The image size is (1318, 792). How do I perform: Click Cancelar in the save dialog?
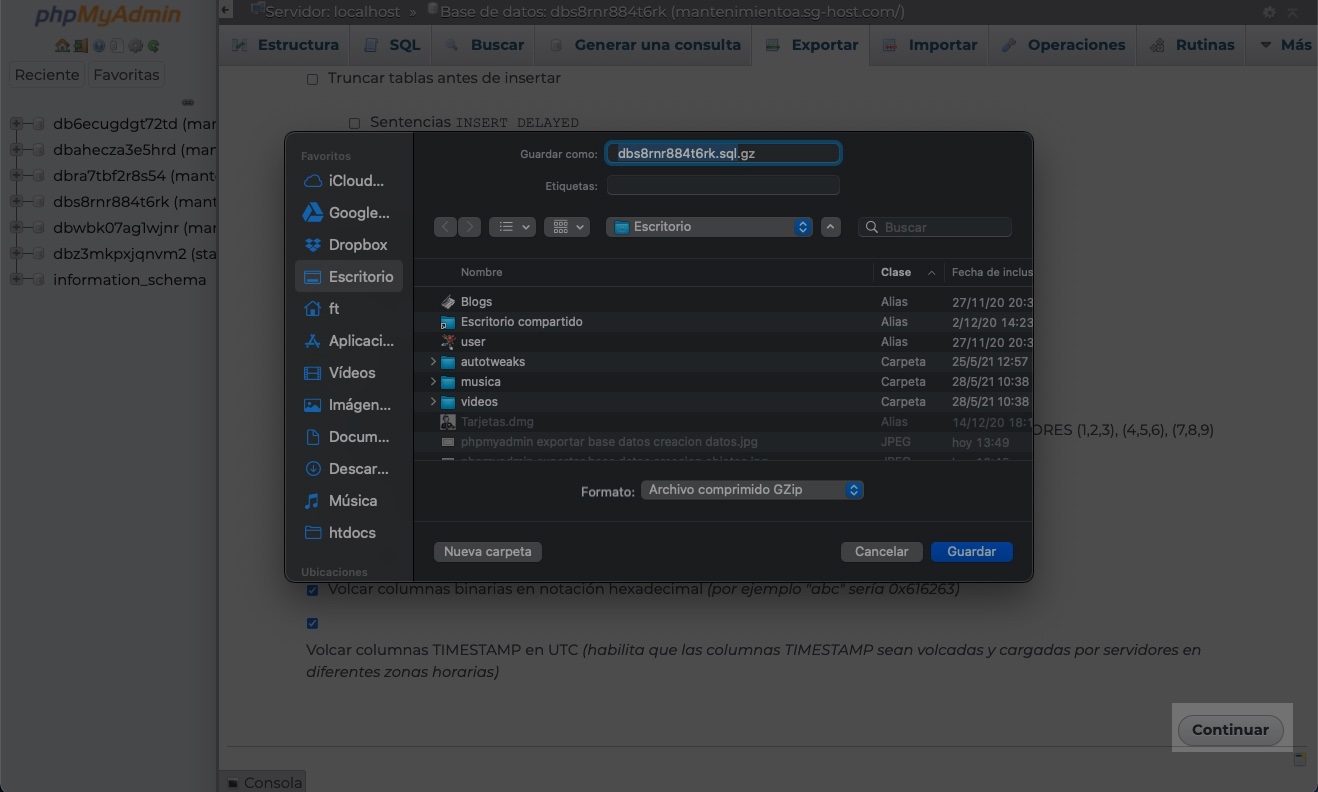pos(882,552)
